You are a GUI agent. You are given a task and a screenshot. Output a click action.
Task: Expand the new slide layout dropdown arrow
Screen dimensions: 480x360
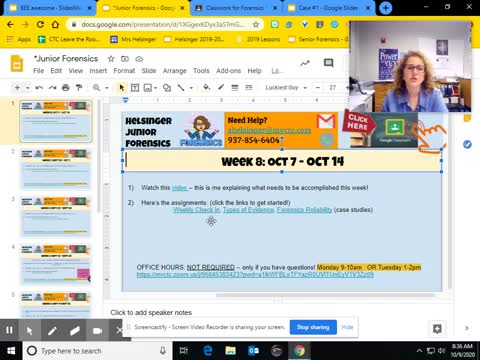tap(28, 88)
